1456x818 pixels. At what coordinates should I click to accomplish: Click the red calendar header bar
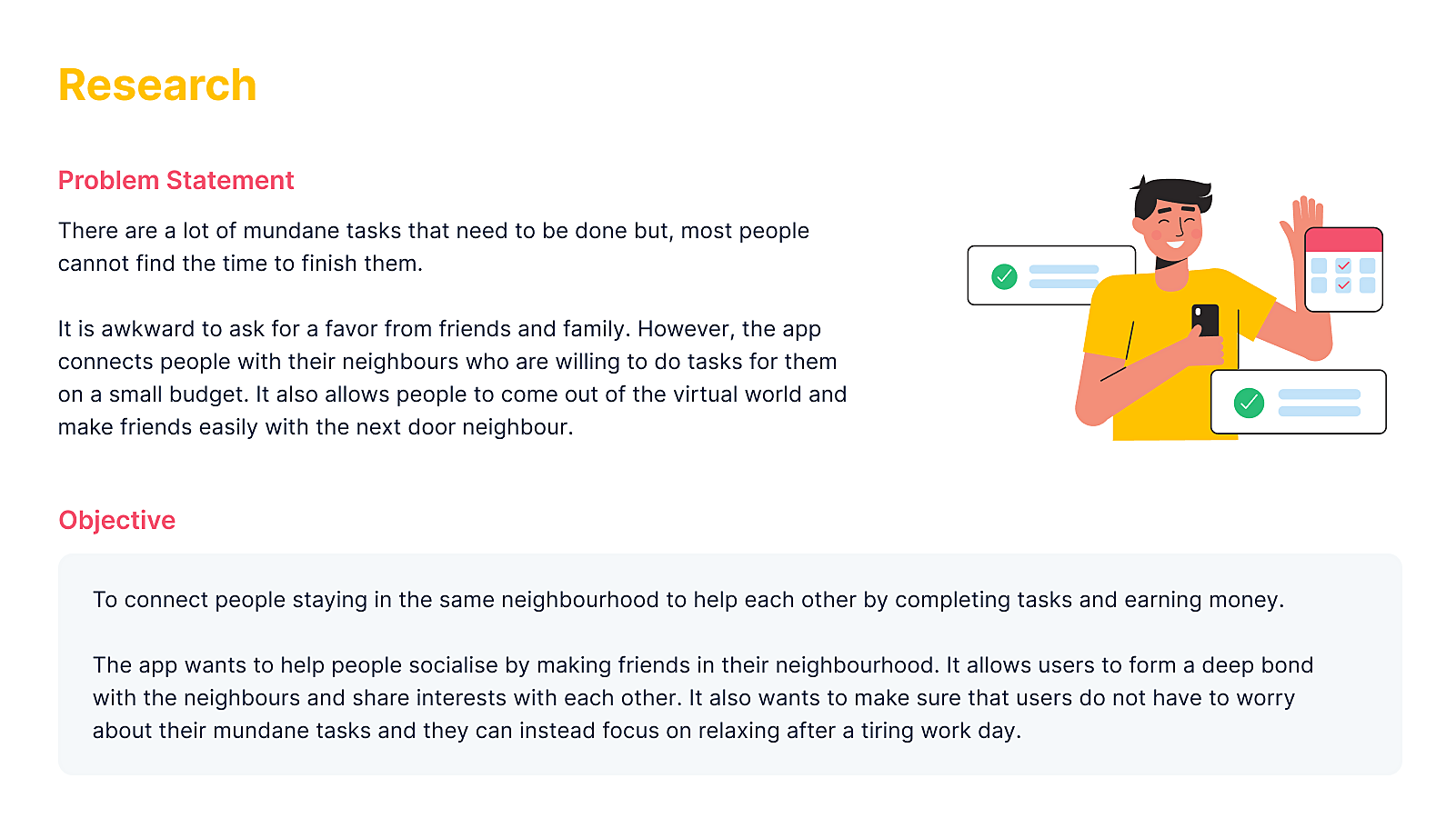coord(1343,240)
